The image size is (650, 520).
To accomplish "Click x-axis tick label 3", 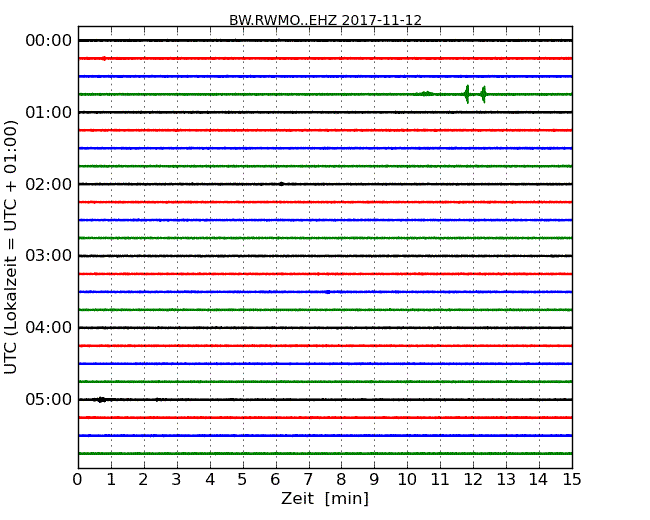I will [177, 480].
